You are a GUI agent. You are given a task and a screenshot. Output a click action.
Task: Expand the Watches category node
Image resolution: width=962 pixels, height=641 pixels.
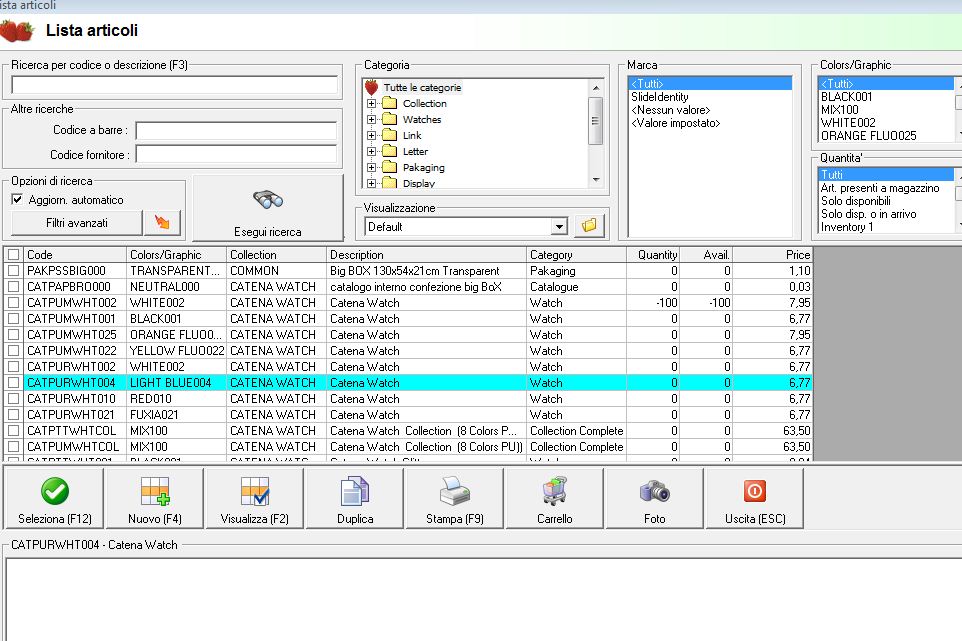371,119
